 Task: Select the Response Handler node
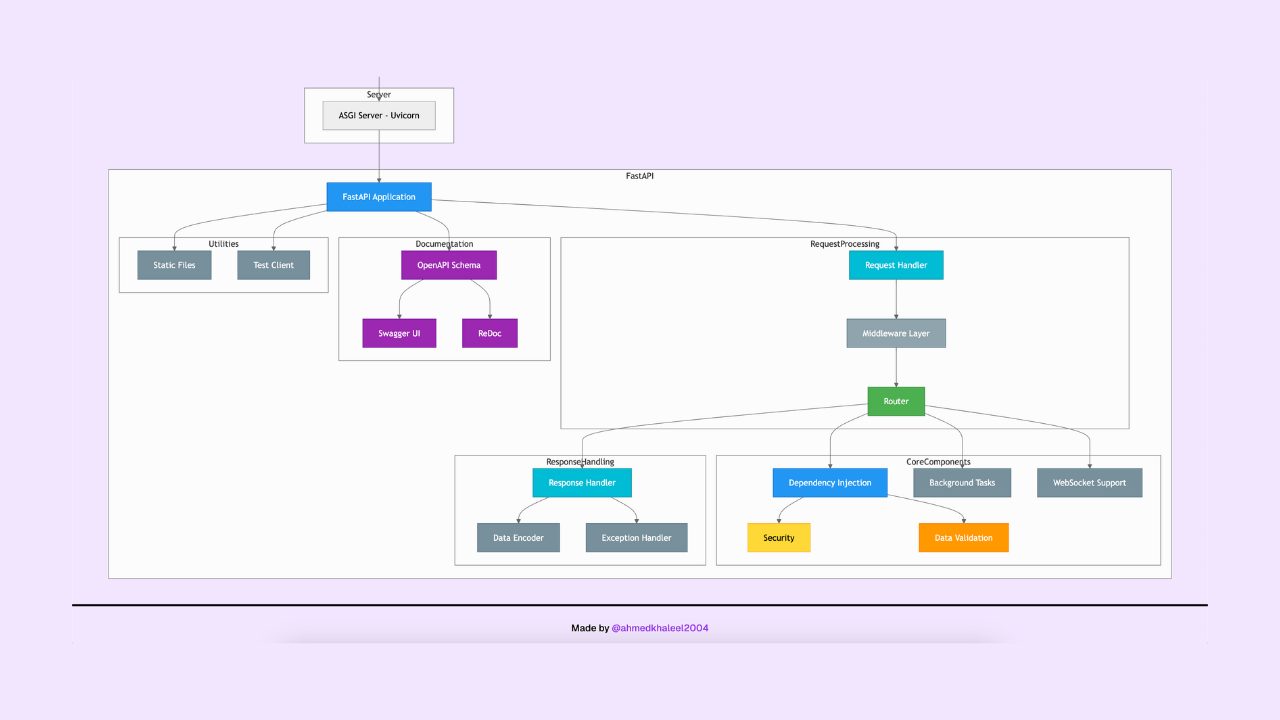(x=582, y=482)
